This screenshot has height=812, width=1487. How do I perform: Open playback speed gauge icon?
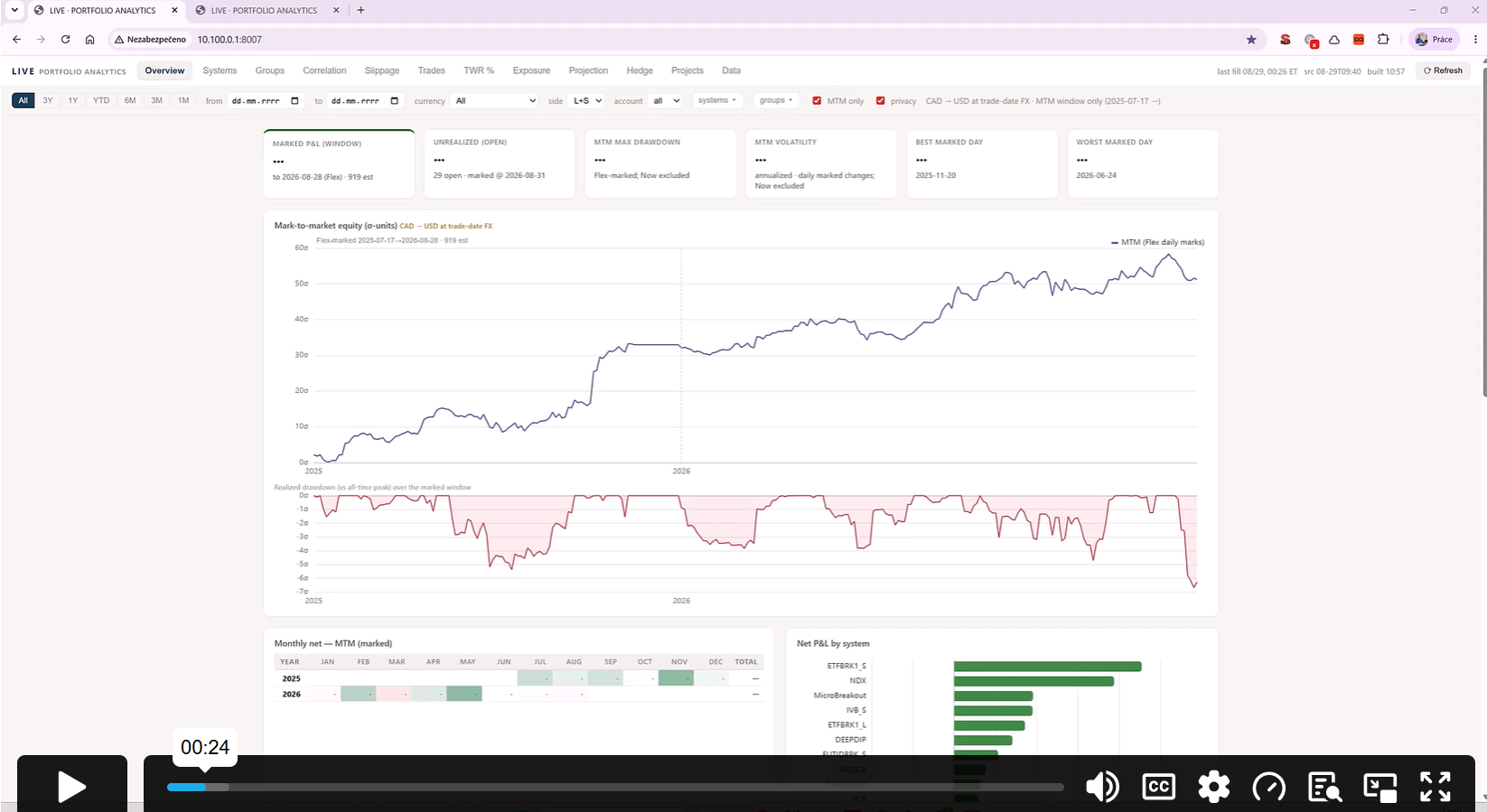tap(1269, 787)
